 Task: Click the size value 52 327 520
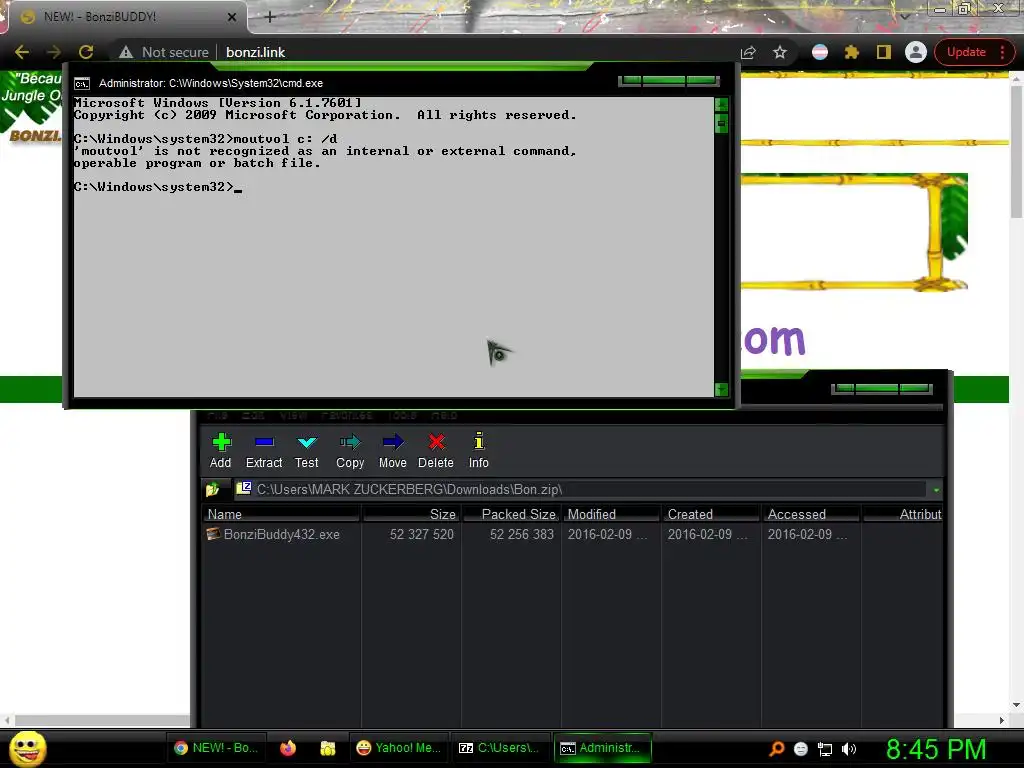(x=421, y=534)
